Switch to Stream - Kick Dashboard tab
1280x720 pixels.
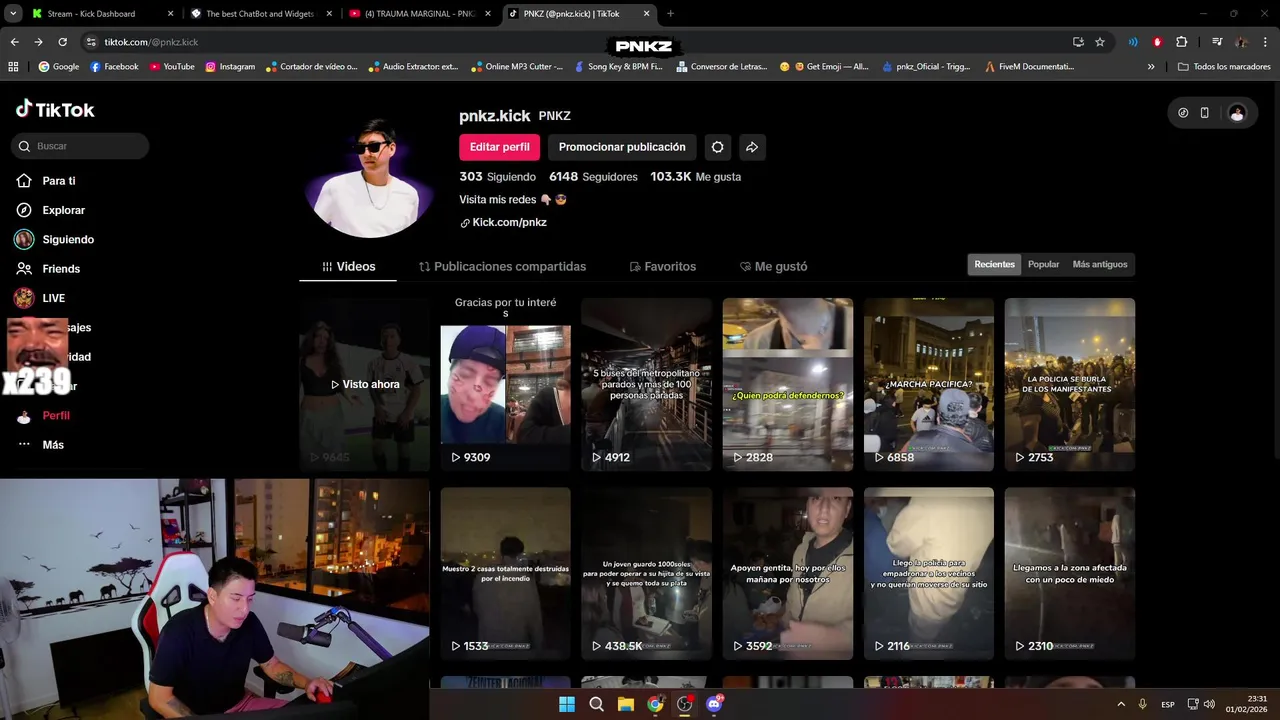102,14
